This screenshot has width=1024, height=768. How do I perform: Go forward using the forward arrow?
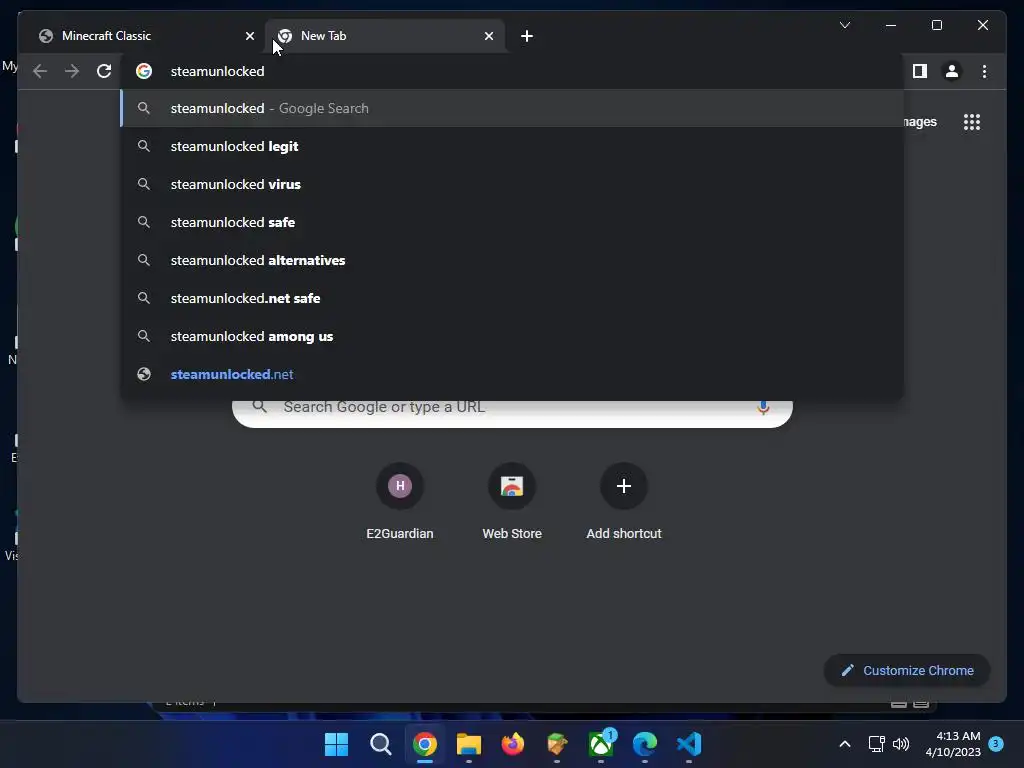[72, 71]
